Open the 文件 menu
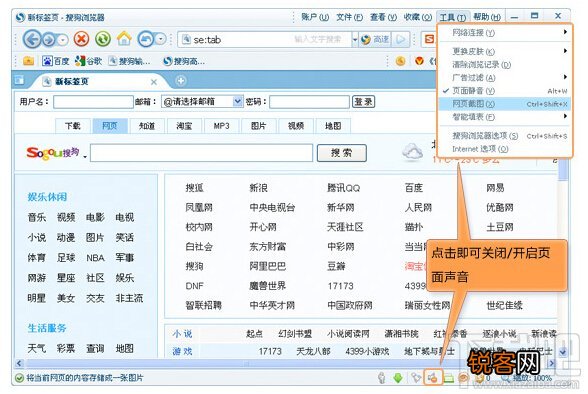Screen dimensions: 588x394 (x=349, y=17)
